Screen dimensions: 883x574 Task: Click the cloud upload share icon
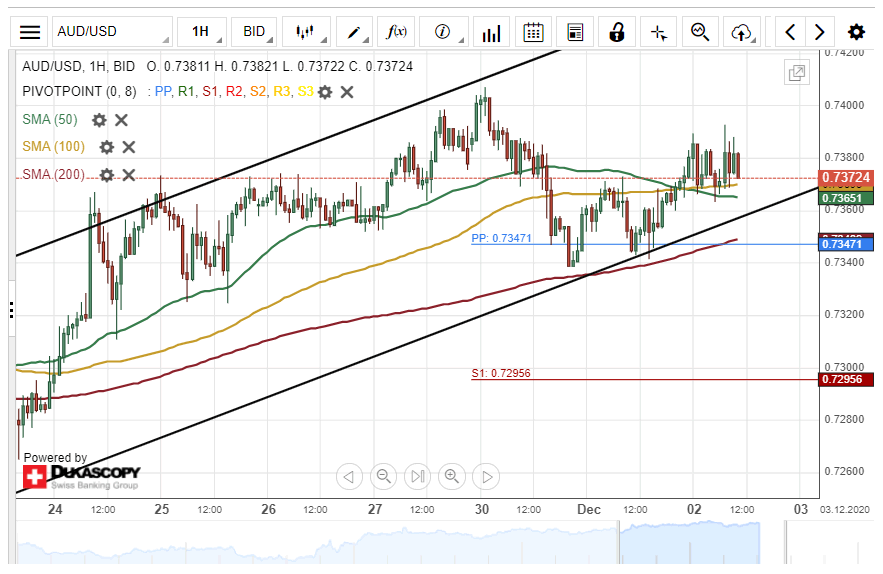[741, 32]
